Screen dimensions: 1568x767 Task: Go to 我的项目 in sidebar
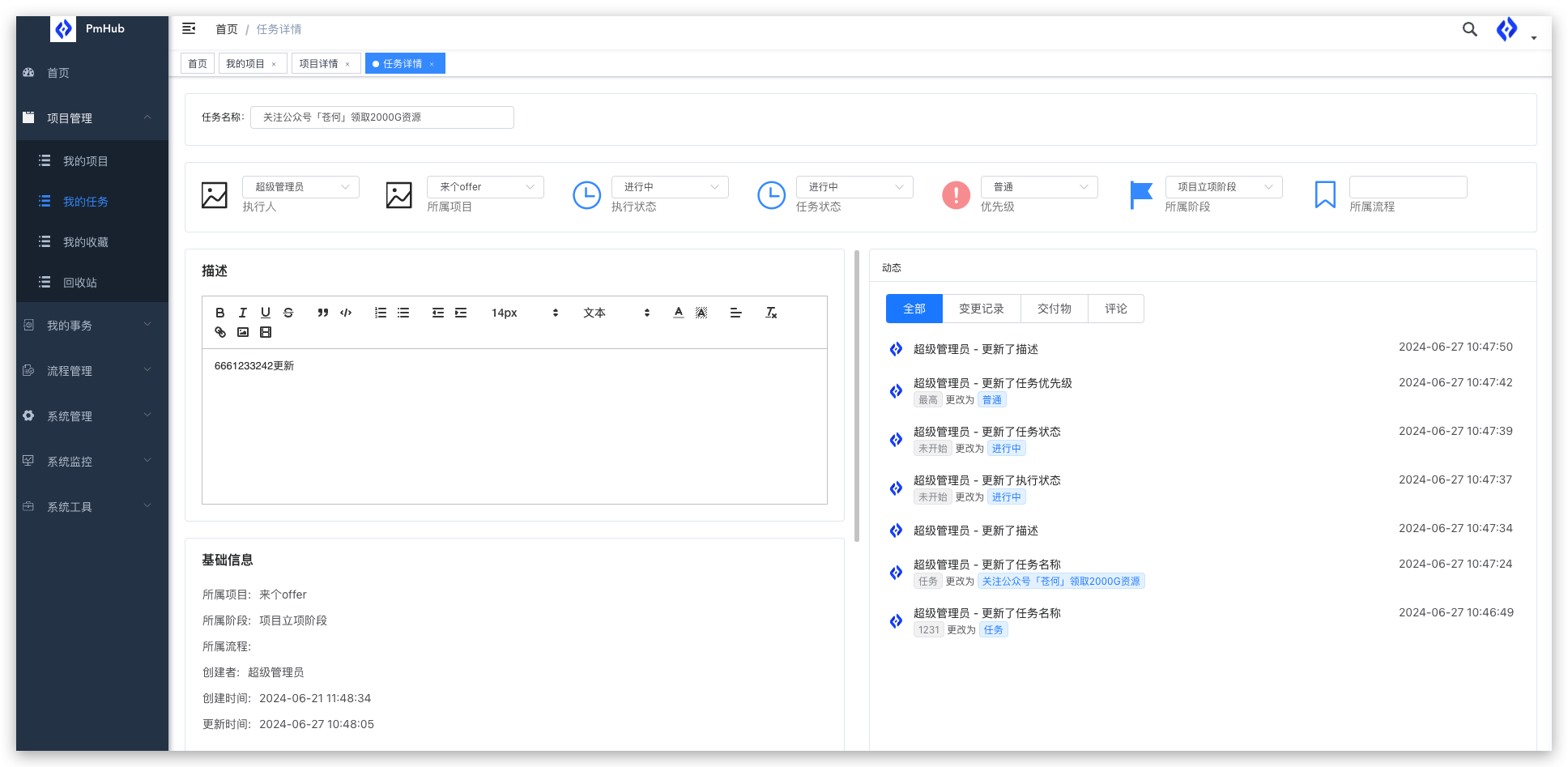click(x=85, y=161)
